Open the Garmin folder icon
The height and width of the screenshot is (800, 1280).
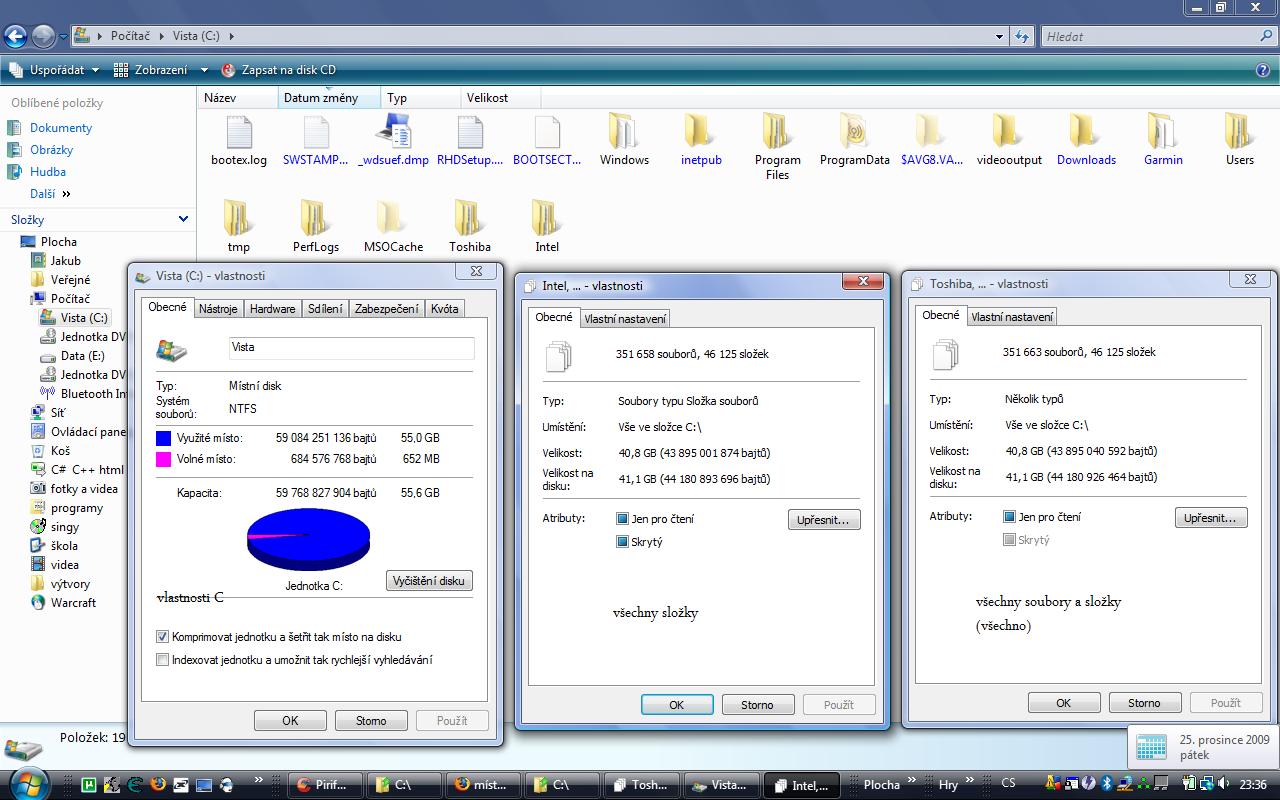click(1162, 132)
